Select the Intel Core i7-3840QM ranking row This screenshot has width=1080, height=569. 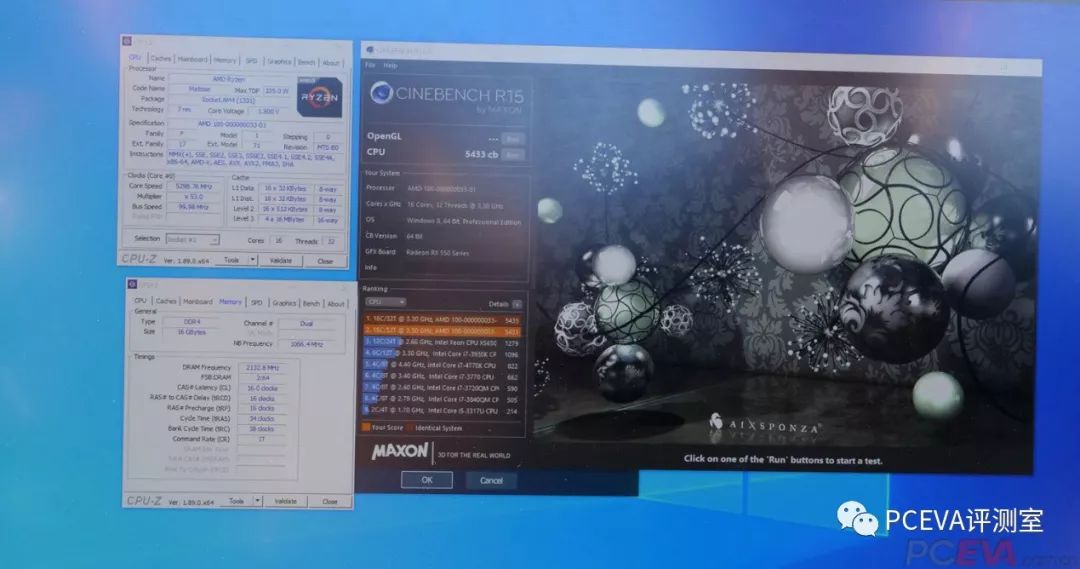[442, 399]
